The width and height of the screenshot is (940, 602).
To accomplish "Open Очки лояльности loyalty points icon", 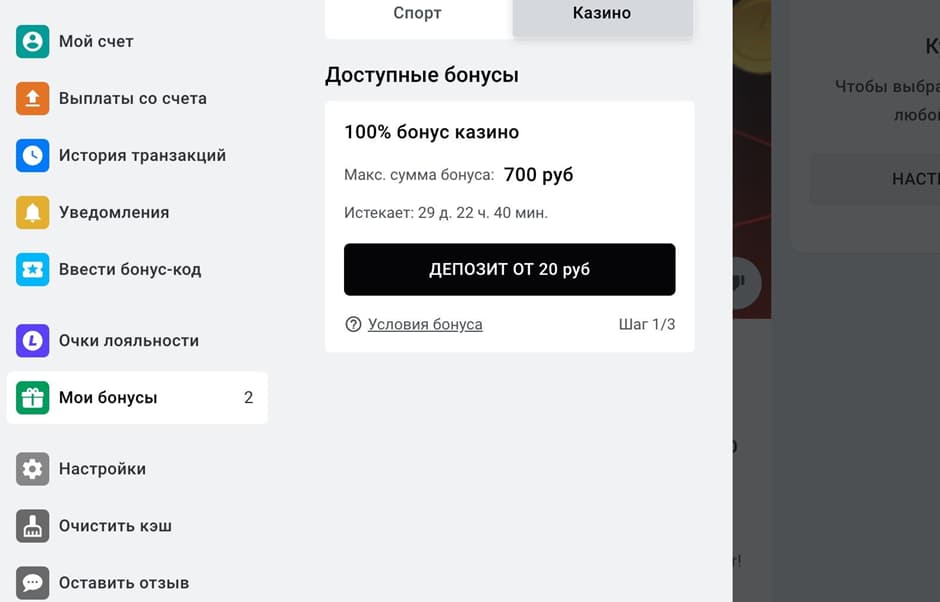I will pyautogui.click(x=31, y=340).
